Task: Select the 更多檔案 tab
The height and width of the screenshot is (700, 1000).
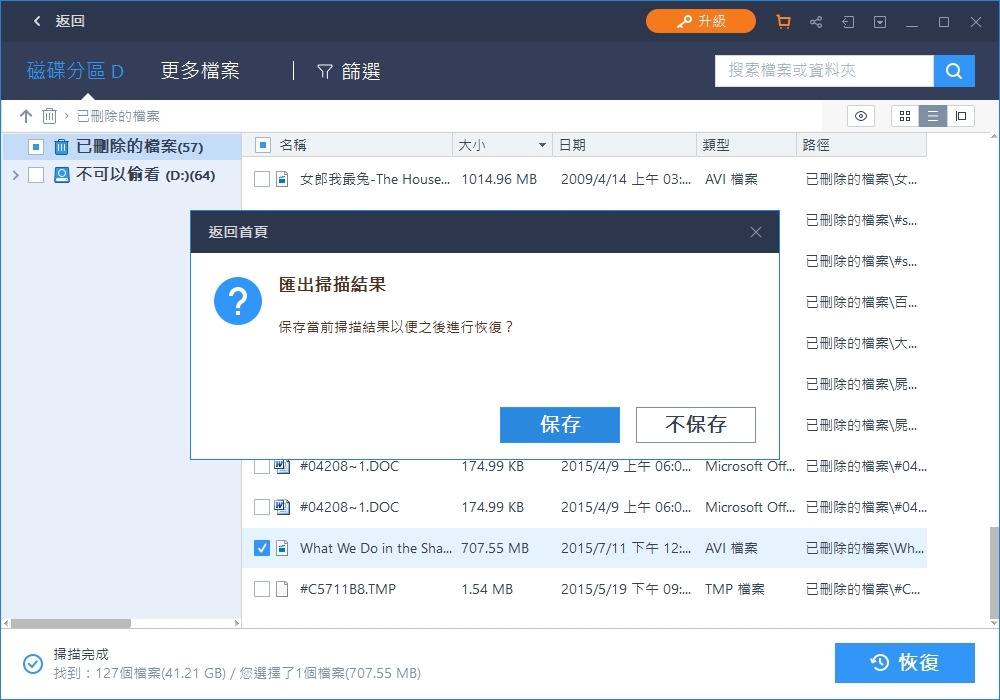Action: [200, 71]
